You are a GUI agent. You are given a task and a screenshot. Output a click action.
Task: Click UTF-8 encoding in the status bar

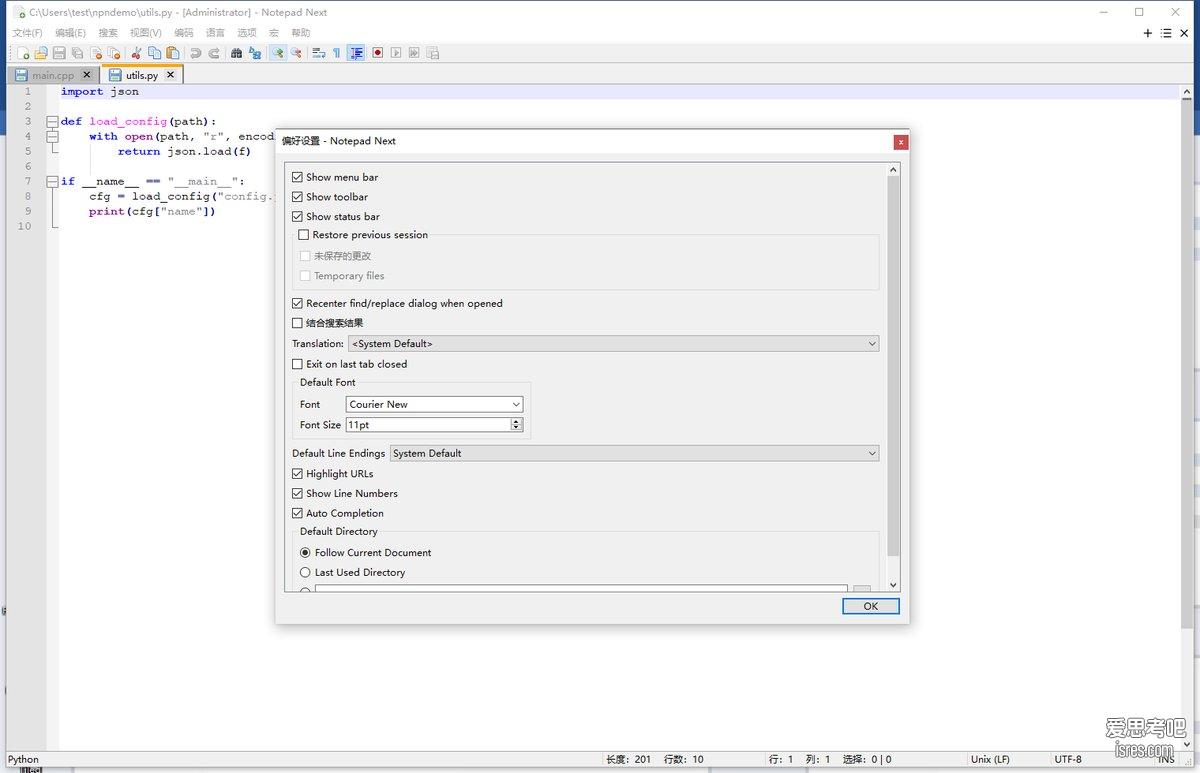click(1067, 759)
